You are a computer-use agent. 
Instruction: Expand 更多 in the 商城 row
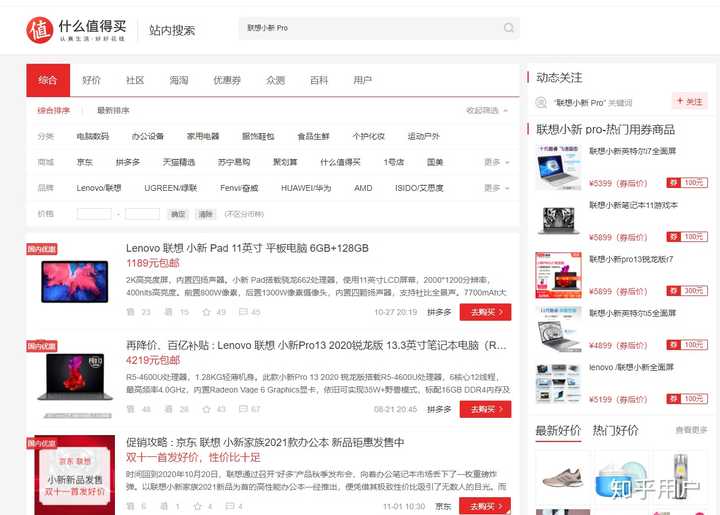coord(496,162)
